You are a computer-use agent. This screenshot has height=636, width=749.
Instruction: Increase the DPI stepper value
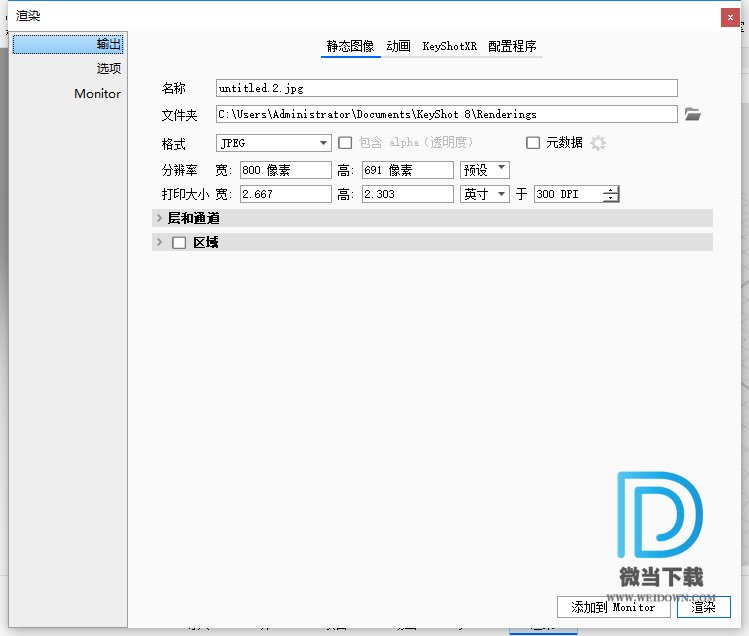point(610,190)
